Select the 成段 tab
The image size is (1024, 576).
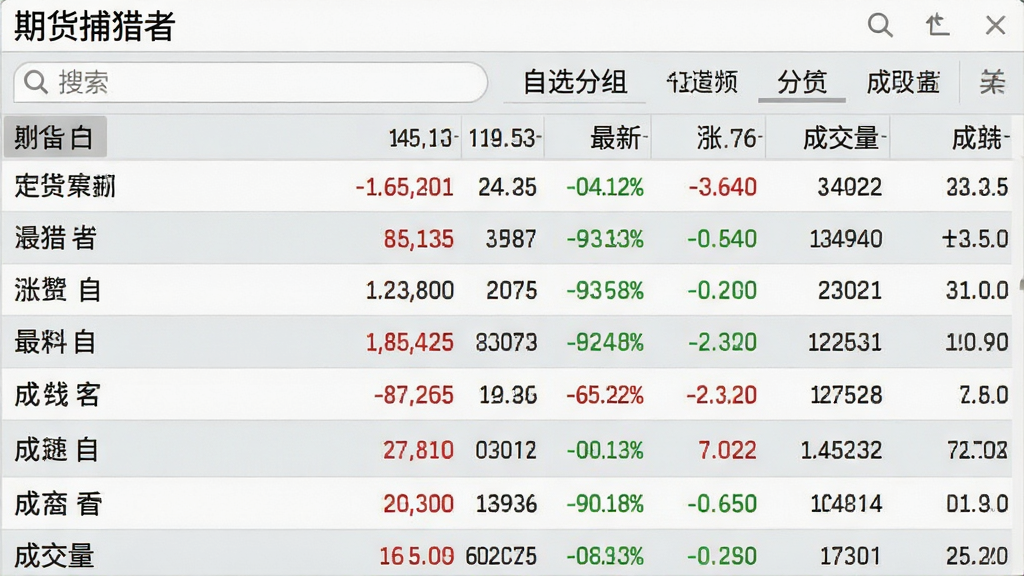pyautogui.click(x=903, y=82)
